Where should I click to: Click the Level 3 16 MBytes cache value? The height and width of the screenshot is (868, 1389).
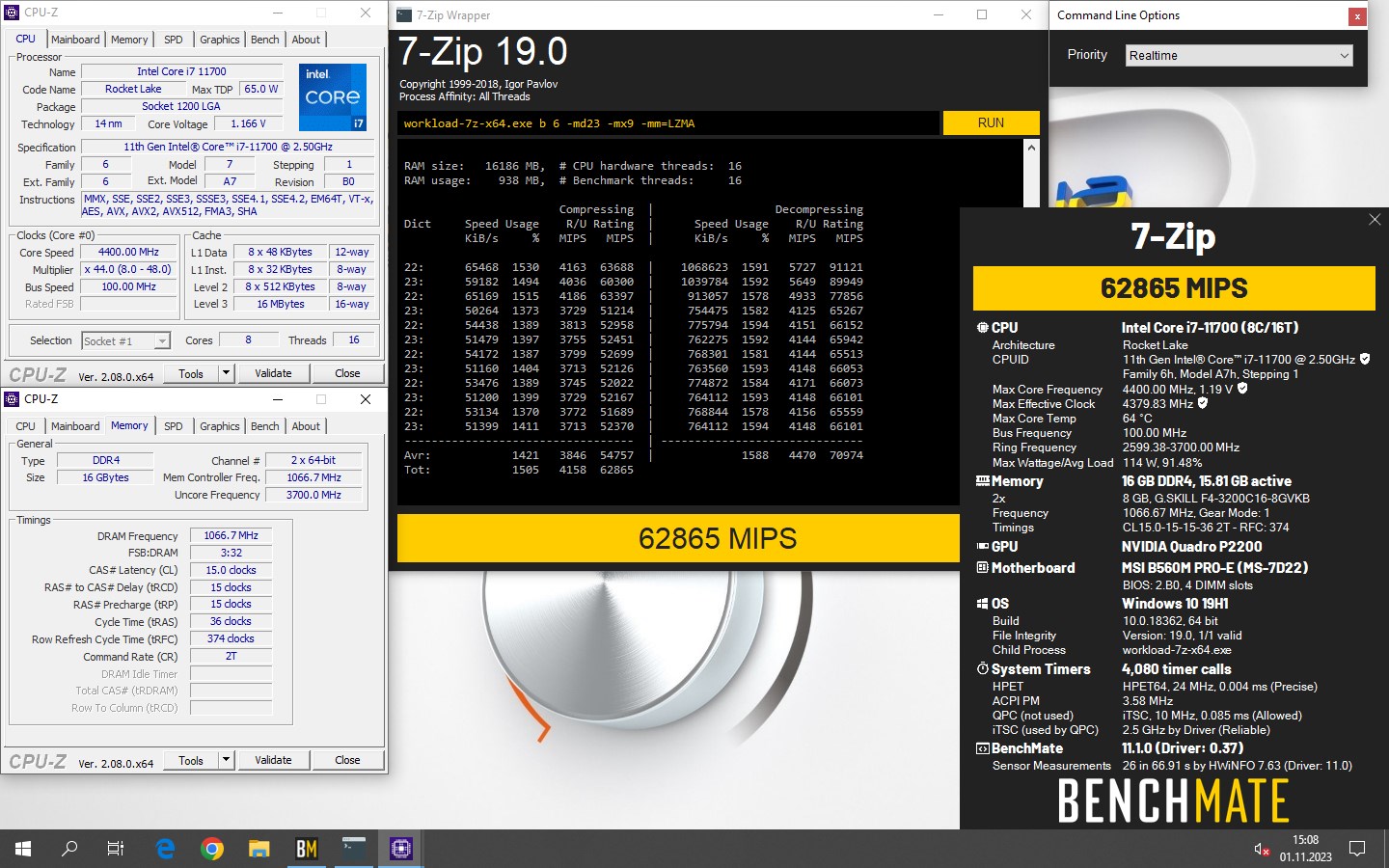click(281, 304)
